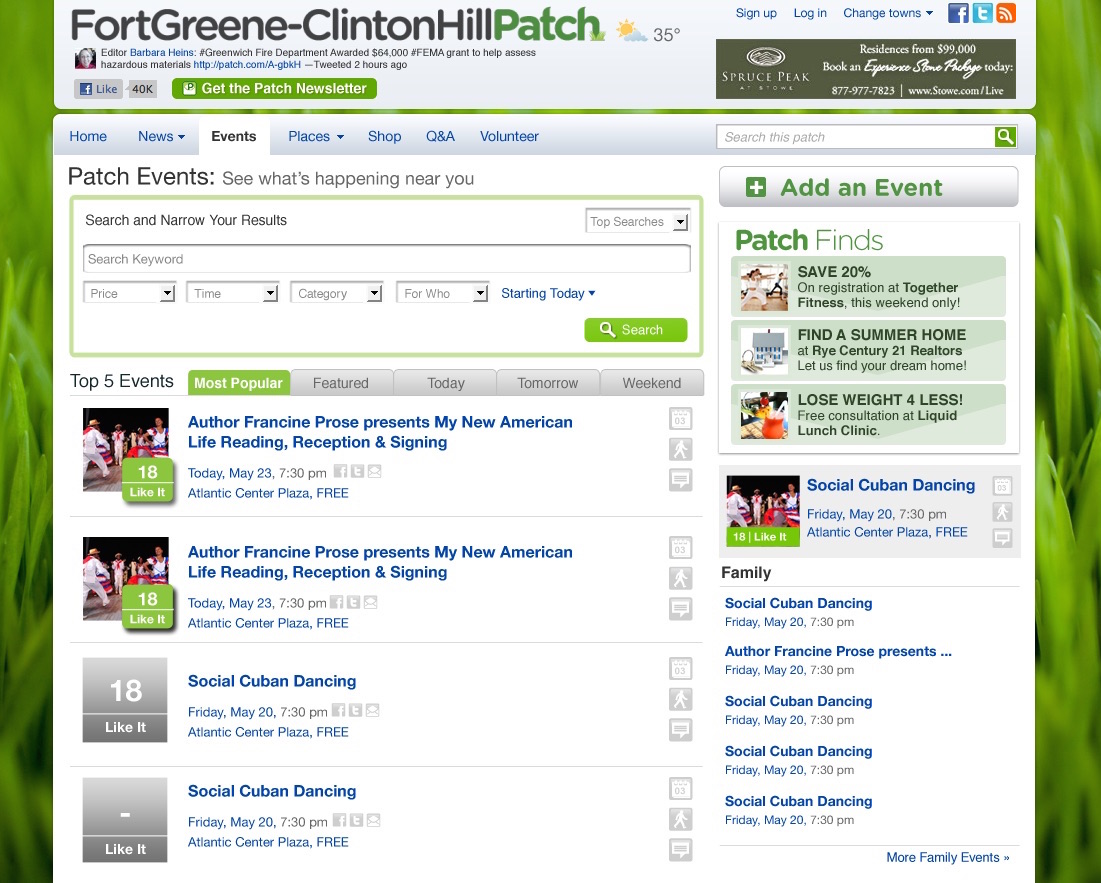
Task: Open the Shop tab
Action: click(x=385, y=136)
